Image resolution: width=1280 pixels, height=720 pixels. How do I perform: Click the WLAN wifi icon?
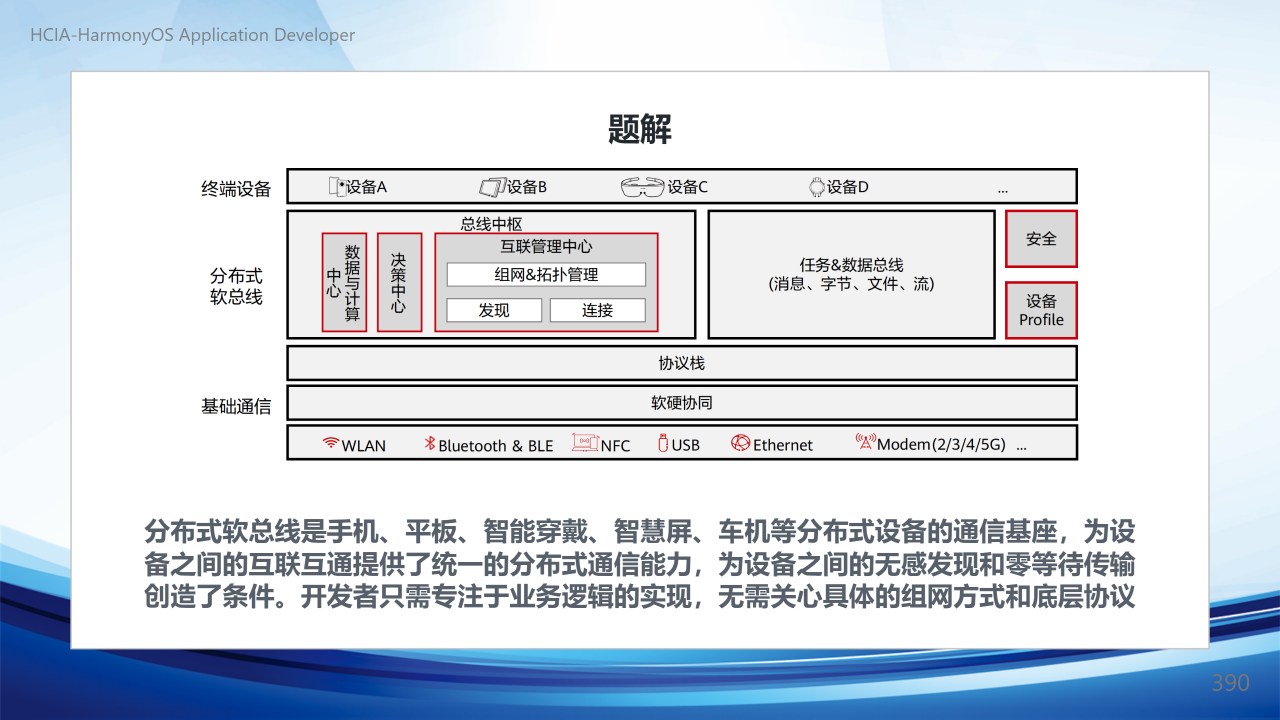(x=331, y=443)
